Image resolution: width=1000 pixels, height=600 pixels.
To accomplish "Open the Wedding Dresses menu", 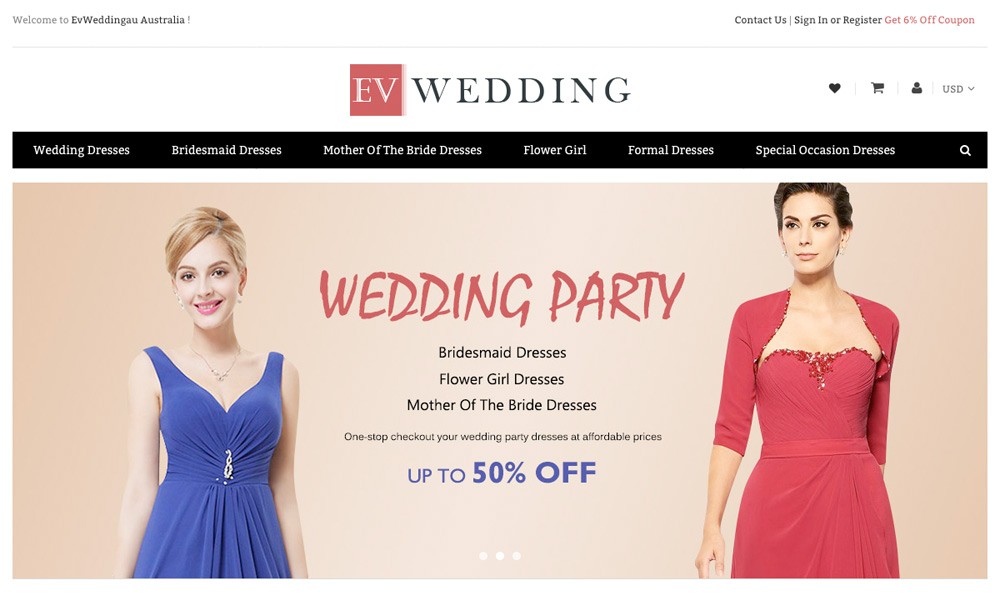I will click(81, 150).
